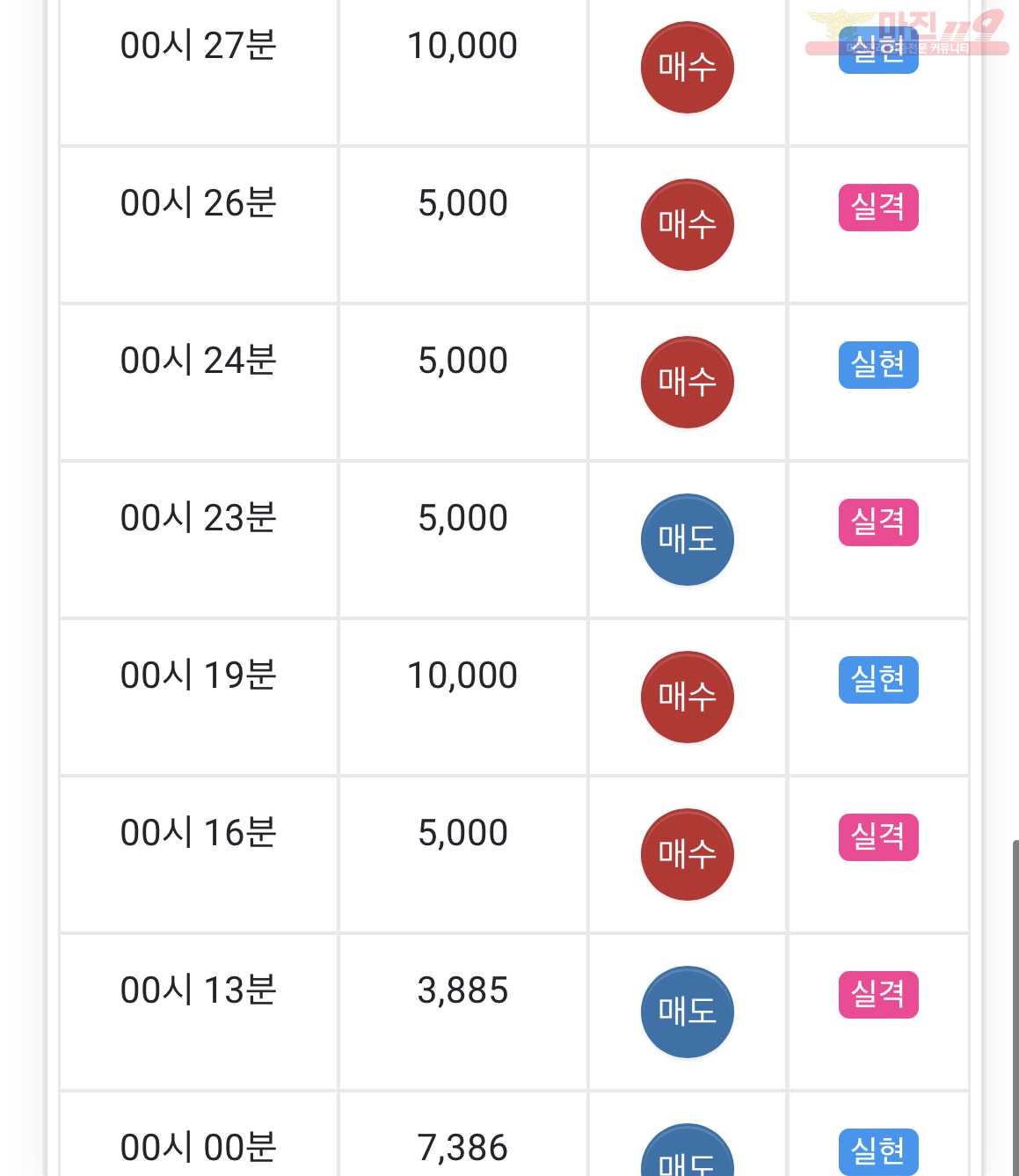Click the blue 매도 circle in 00시 13분 row
1019x1176 pixels.
click(x=687, y=1012)
